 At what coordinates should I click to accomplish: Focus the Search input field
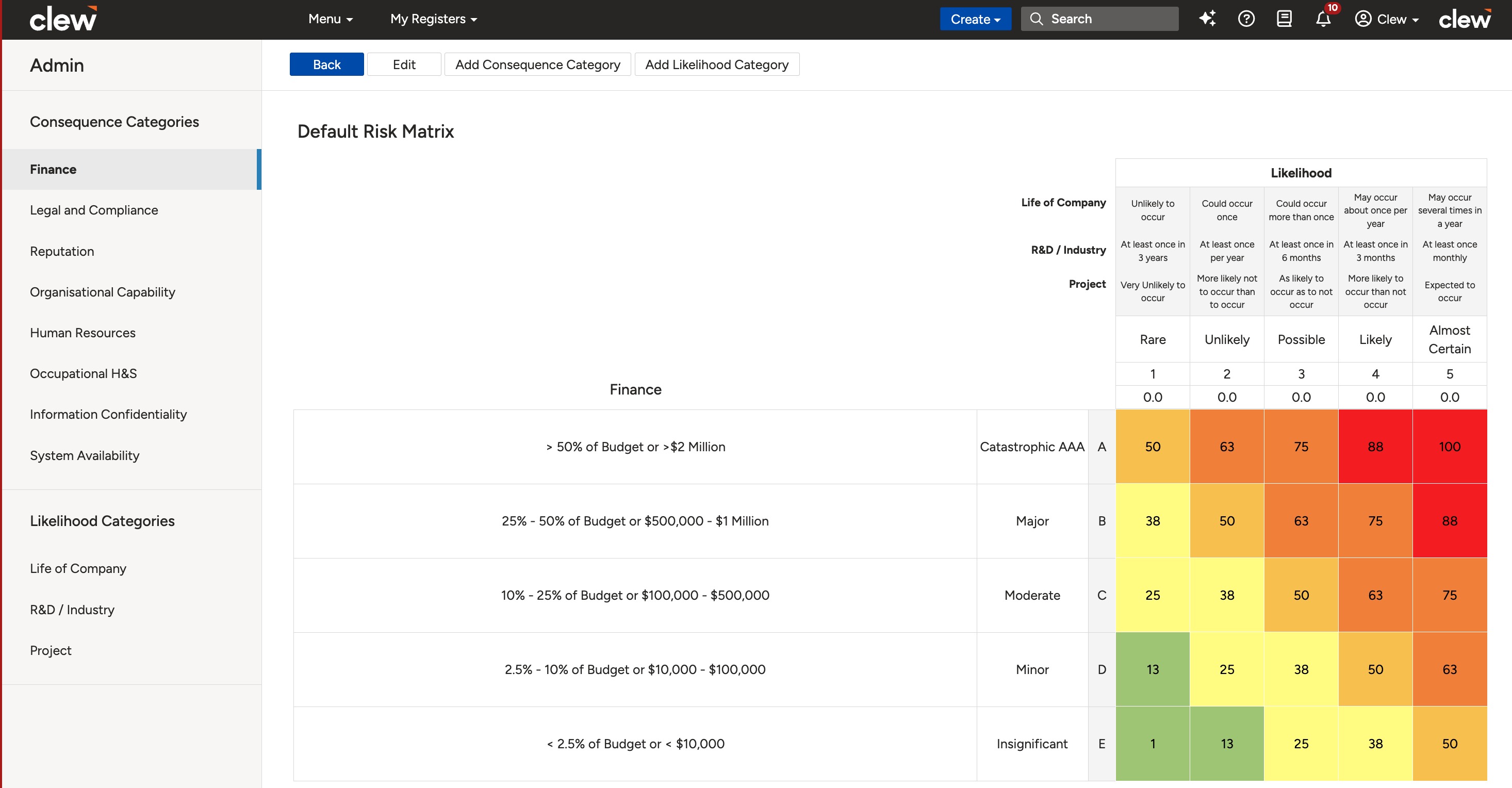[1099, 19]
